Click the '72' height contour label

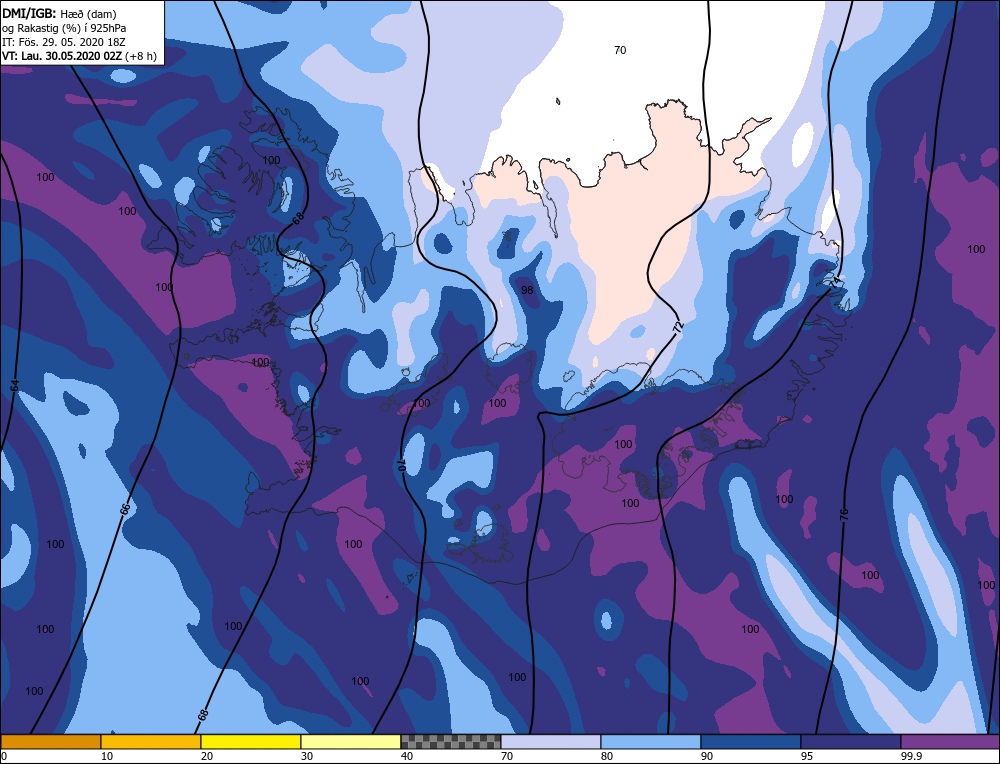(x=678, y=327)
